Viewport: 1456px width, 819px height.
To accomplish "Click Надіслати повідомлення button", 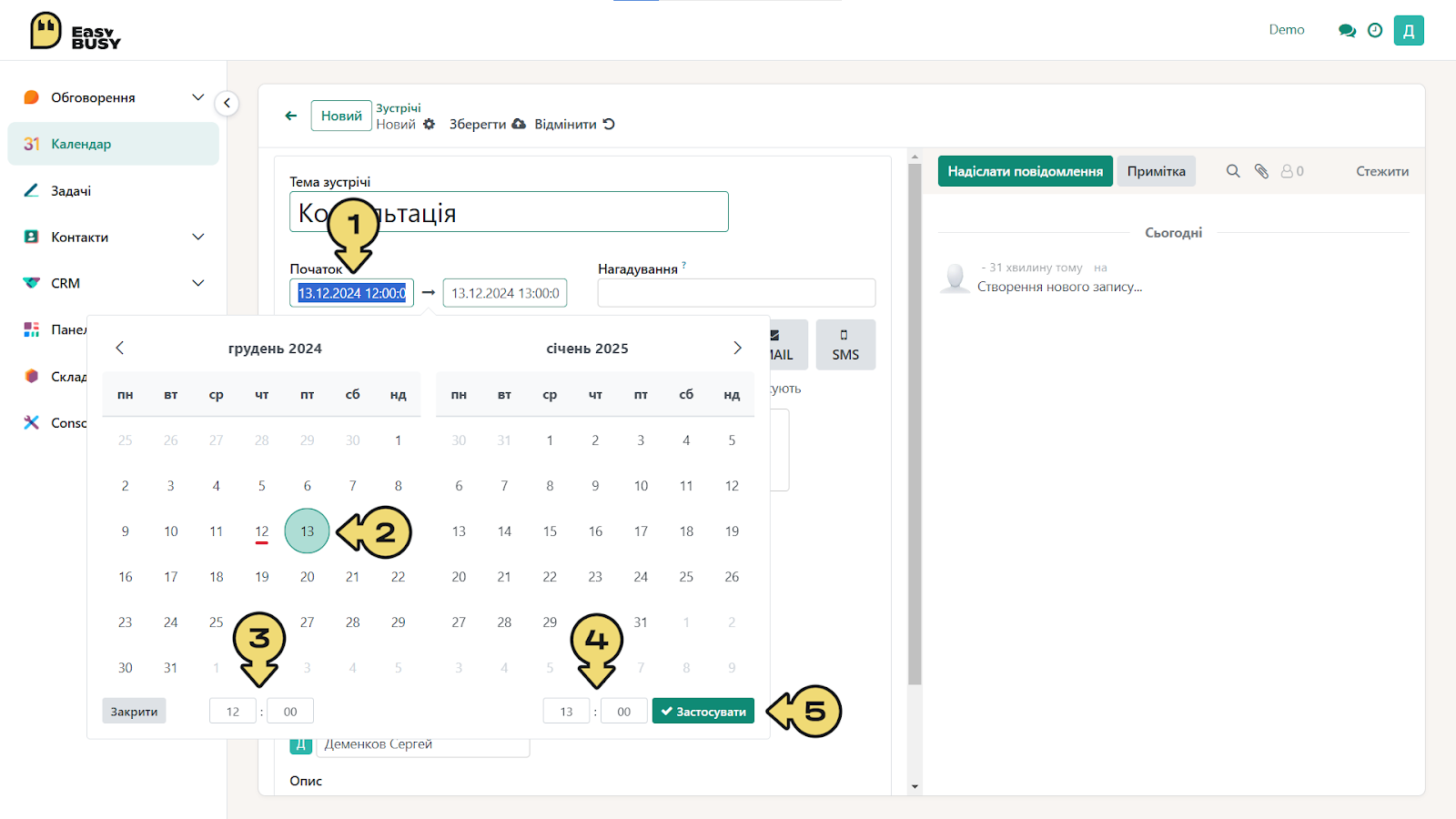I will (1026, 171).
